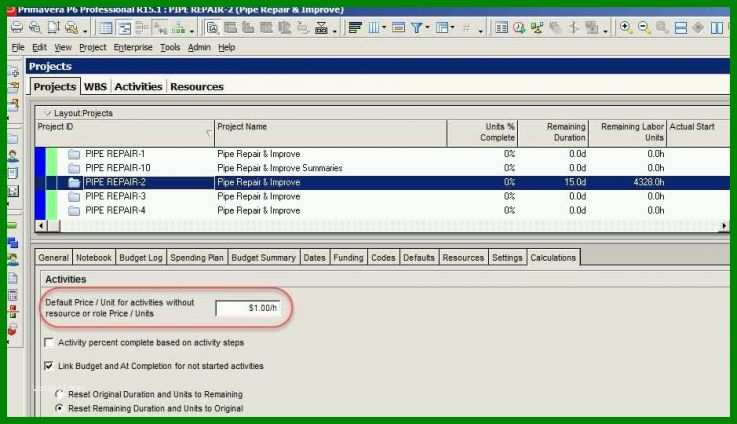
Task: Enable Activity percent complete based on steps
Action: [x=48, y=342]
